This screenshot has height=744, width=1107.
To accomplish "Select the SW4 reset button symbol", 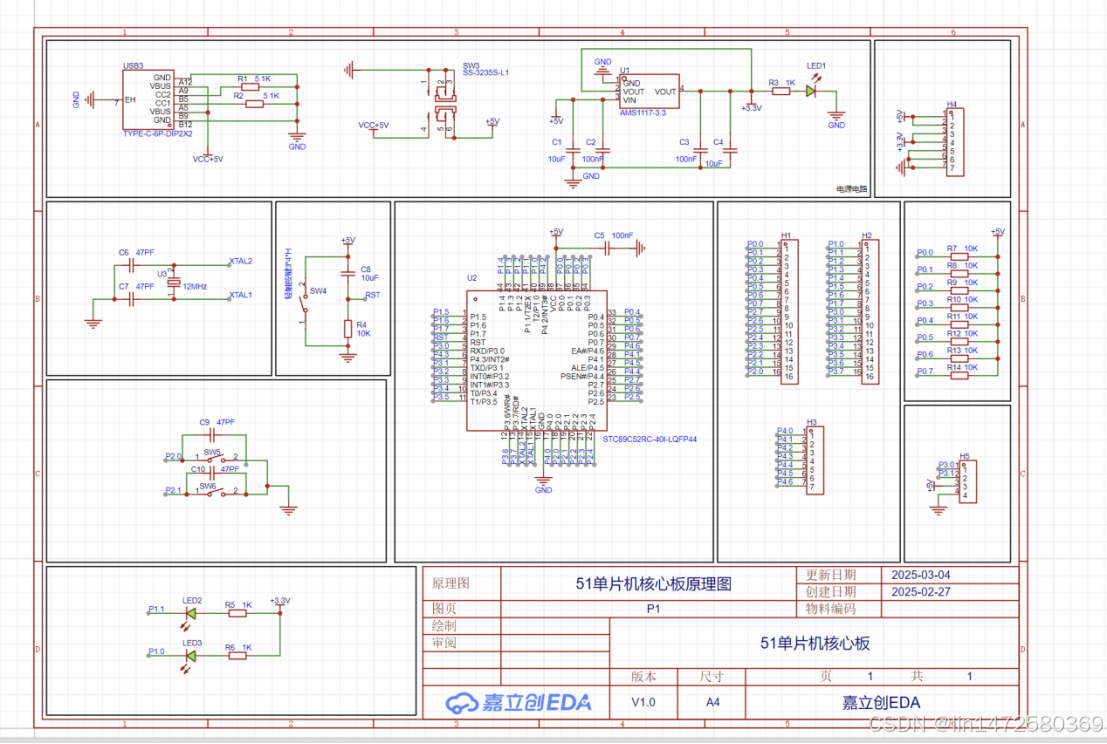I will pos(305,305).
